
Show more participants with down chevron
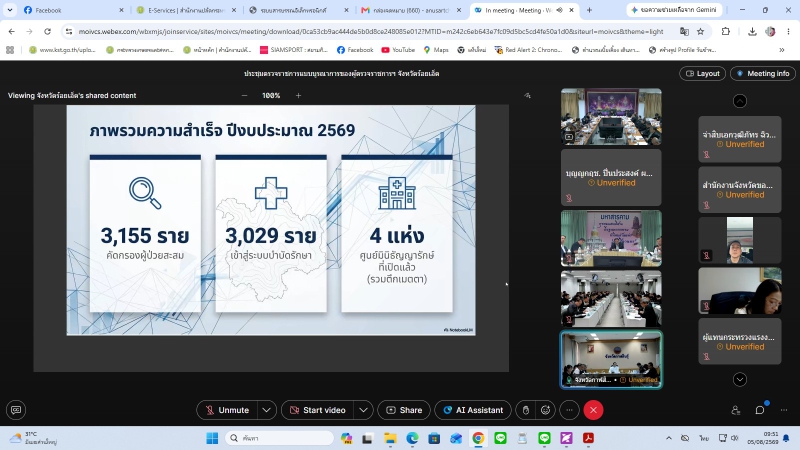(740, 380)
